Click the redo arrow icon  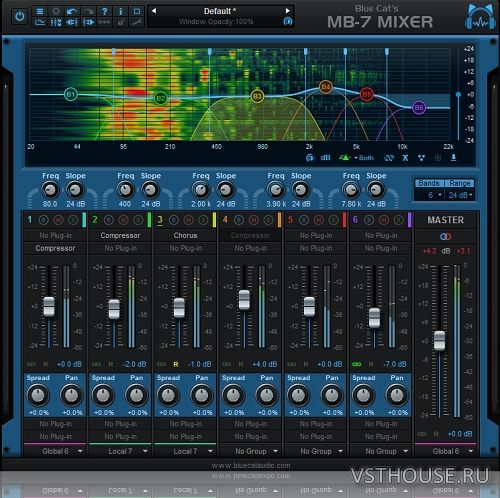coord(88,11)
